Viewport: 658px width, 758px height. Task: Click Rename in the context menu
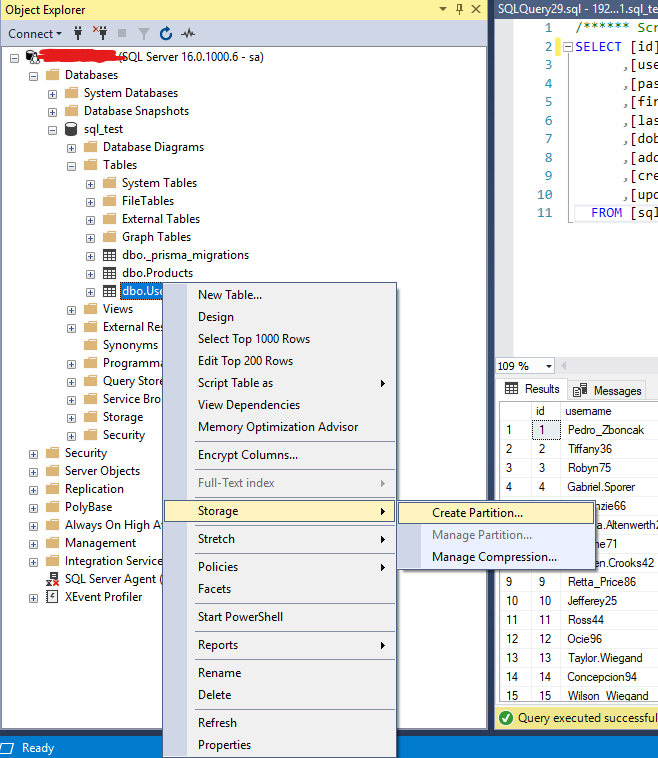[279, 673]
